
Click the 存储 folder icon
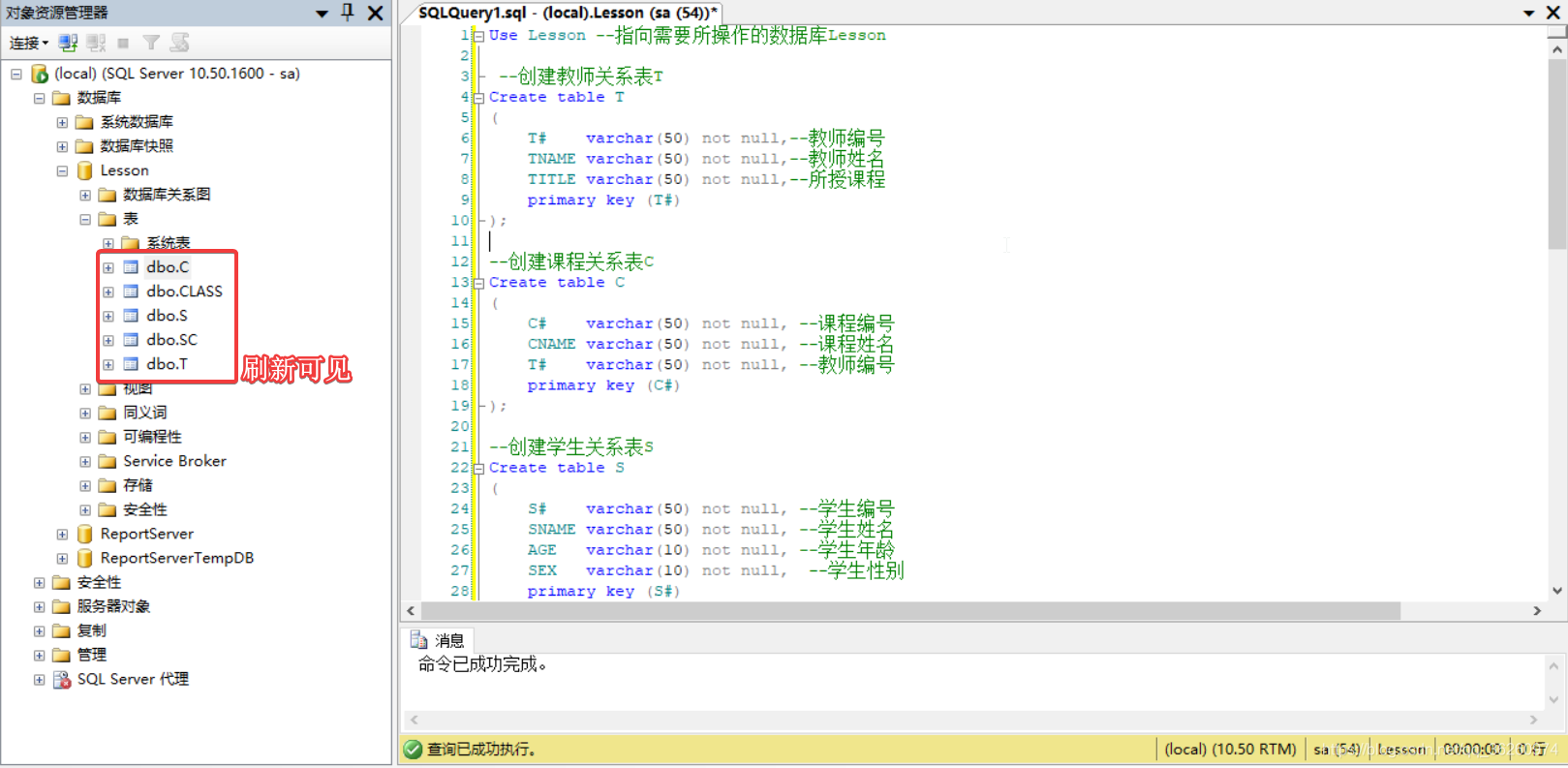[x=108, y=485]
